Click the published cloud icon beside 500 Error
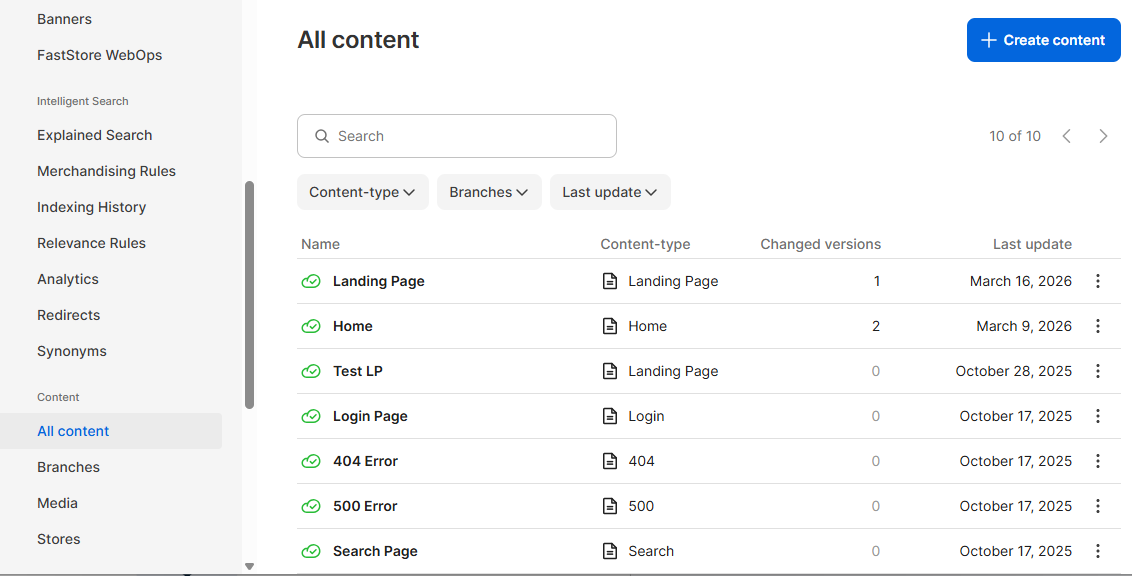This screenshot has width=1132, height=576. 311,506
